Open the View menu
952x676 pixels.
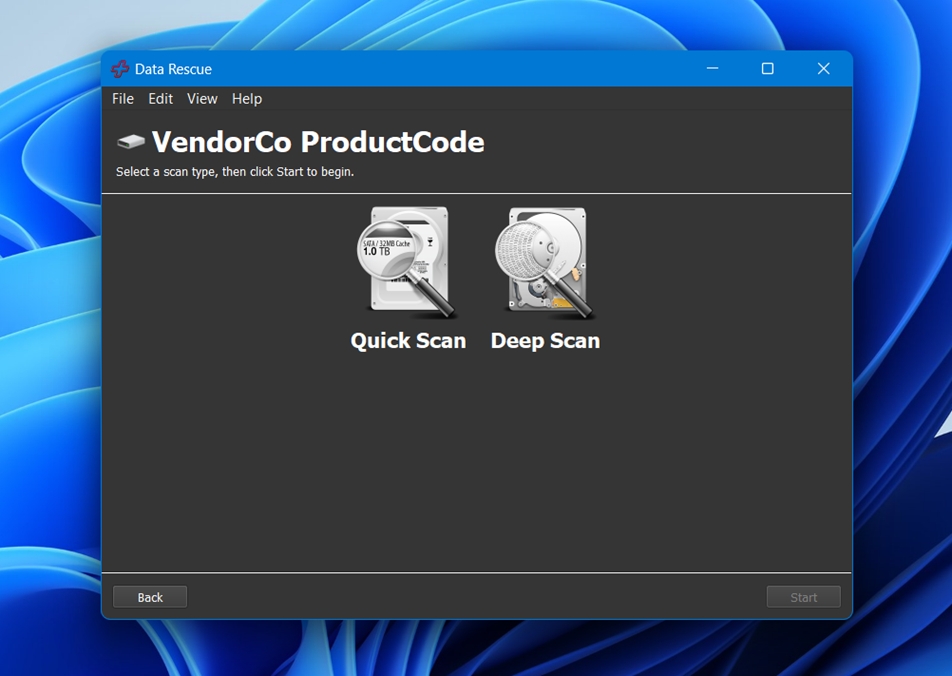201,99
